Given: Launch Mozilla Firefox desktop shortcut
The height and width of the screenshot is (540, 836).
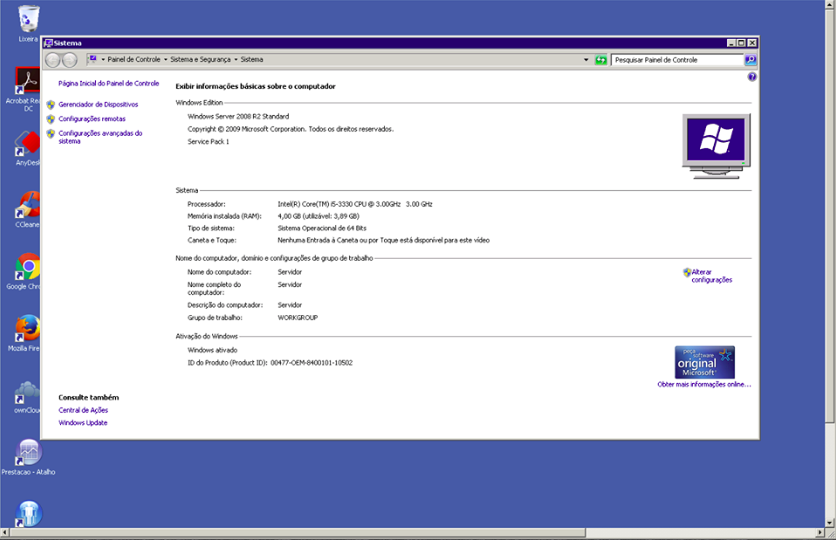Looking at the screenshot, I should pos(28,328).
